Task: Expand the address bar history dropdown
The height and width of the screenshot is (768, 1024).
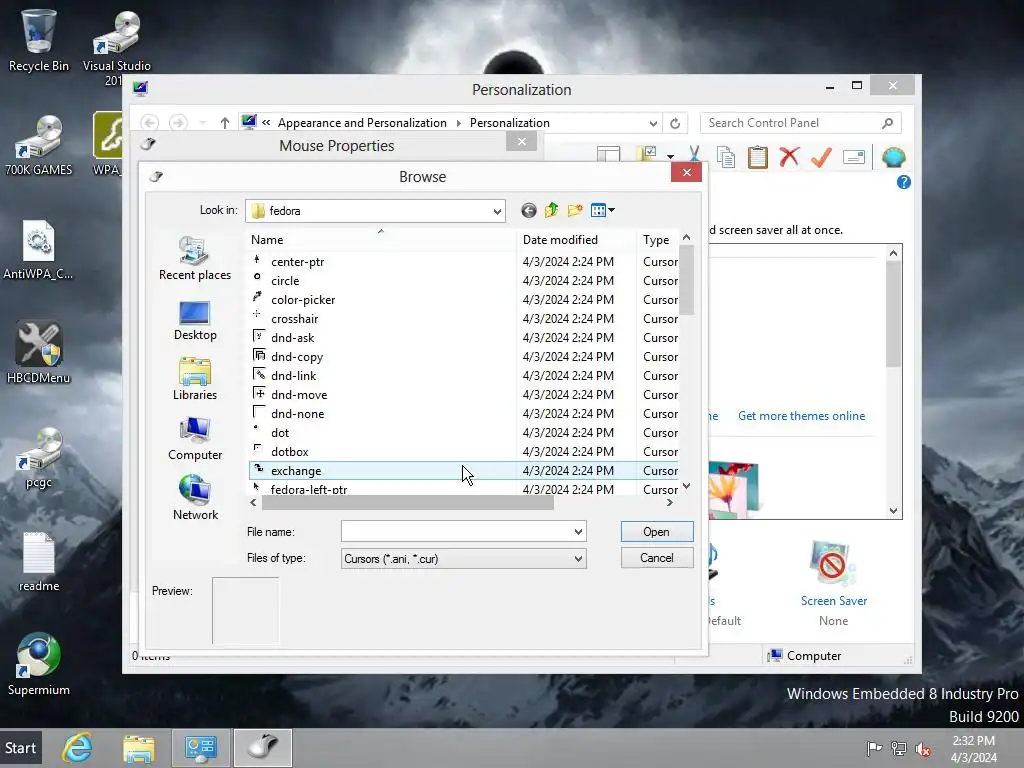Action: click(653, 123)
